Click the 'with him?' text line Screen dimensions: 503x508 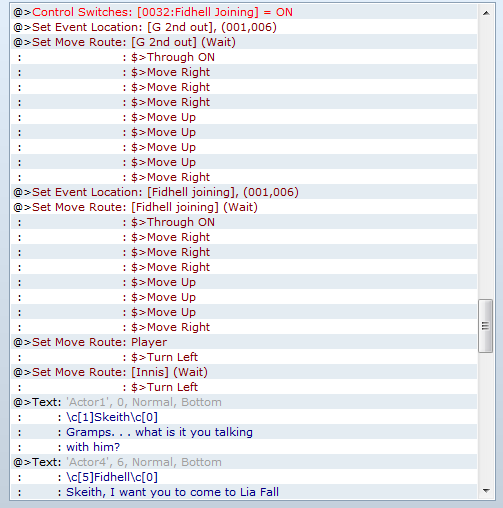pyautogui.click(x=244, y=447)
